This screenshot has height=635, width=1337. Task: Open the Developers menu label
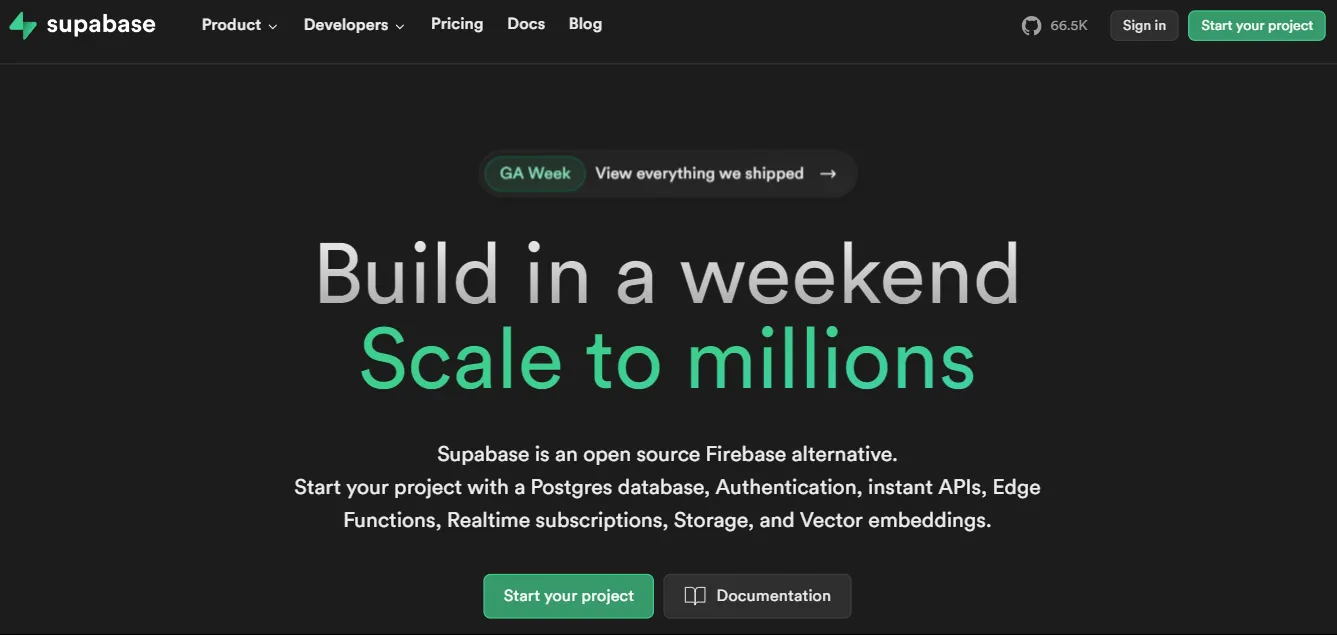(345, 25)
